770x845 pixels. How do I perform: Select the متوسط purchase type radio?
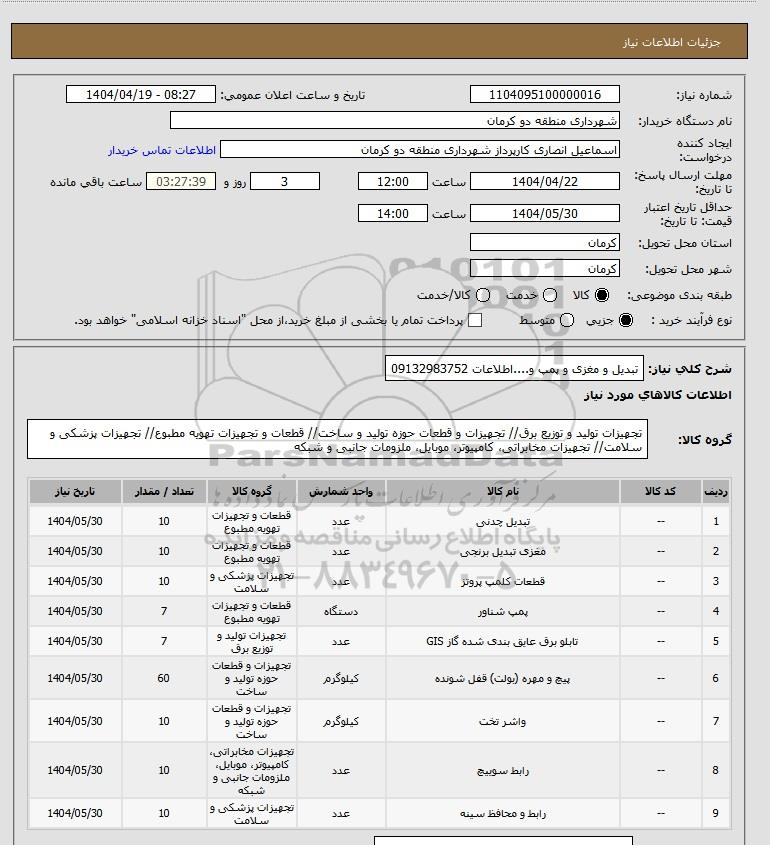point(566,320)
